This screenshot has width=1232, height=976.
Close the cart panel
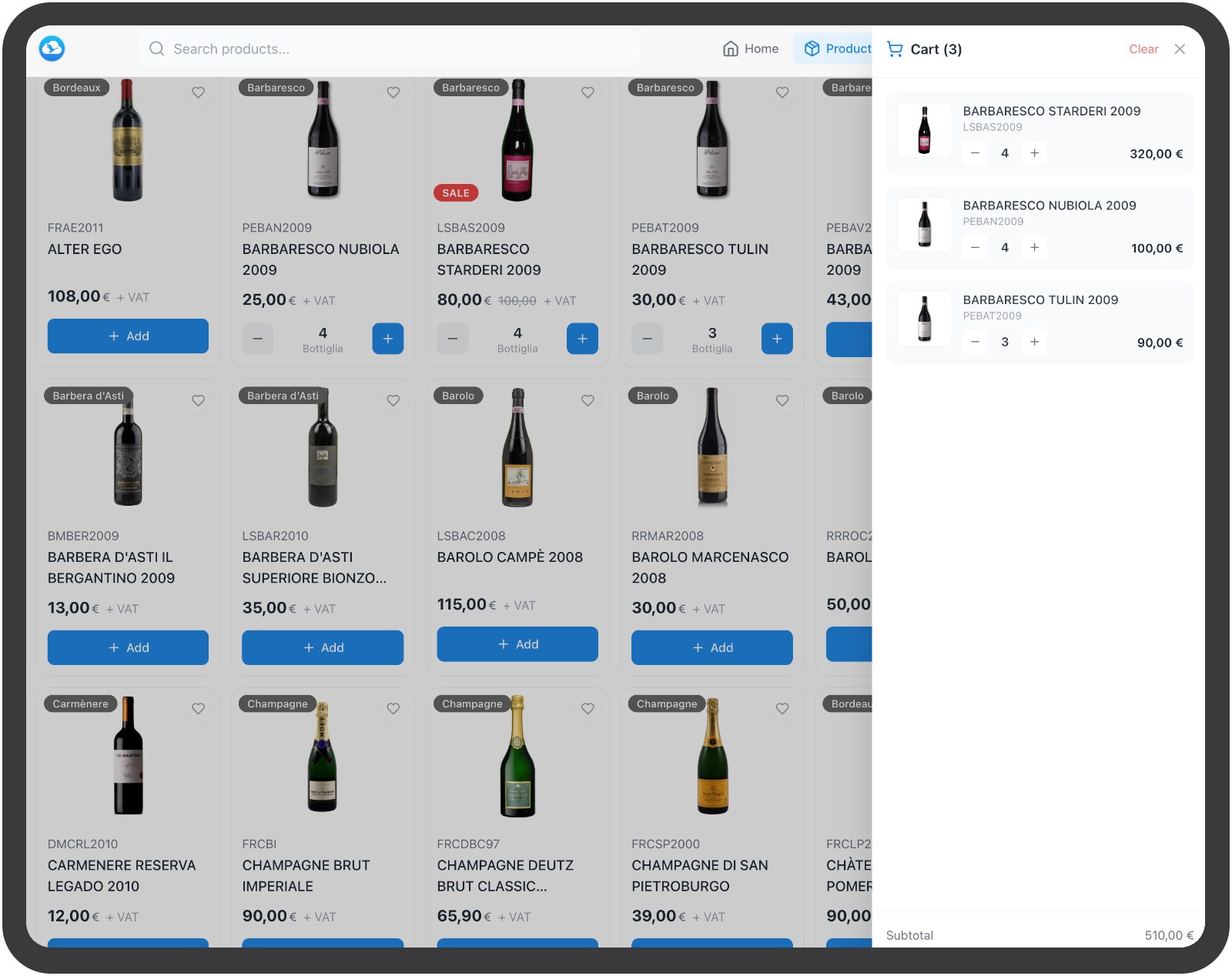1179,49
